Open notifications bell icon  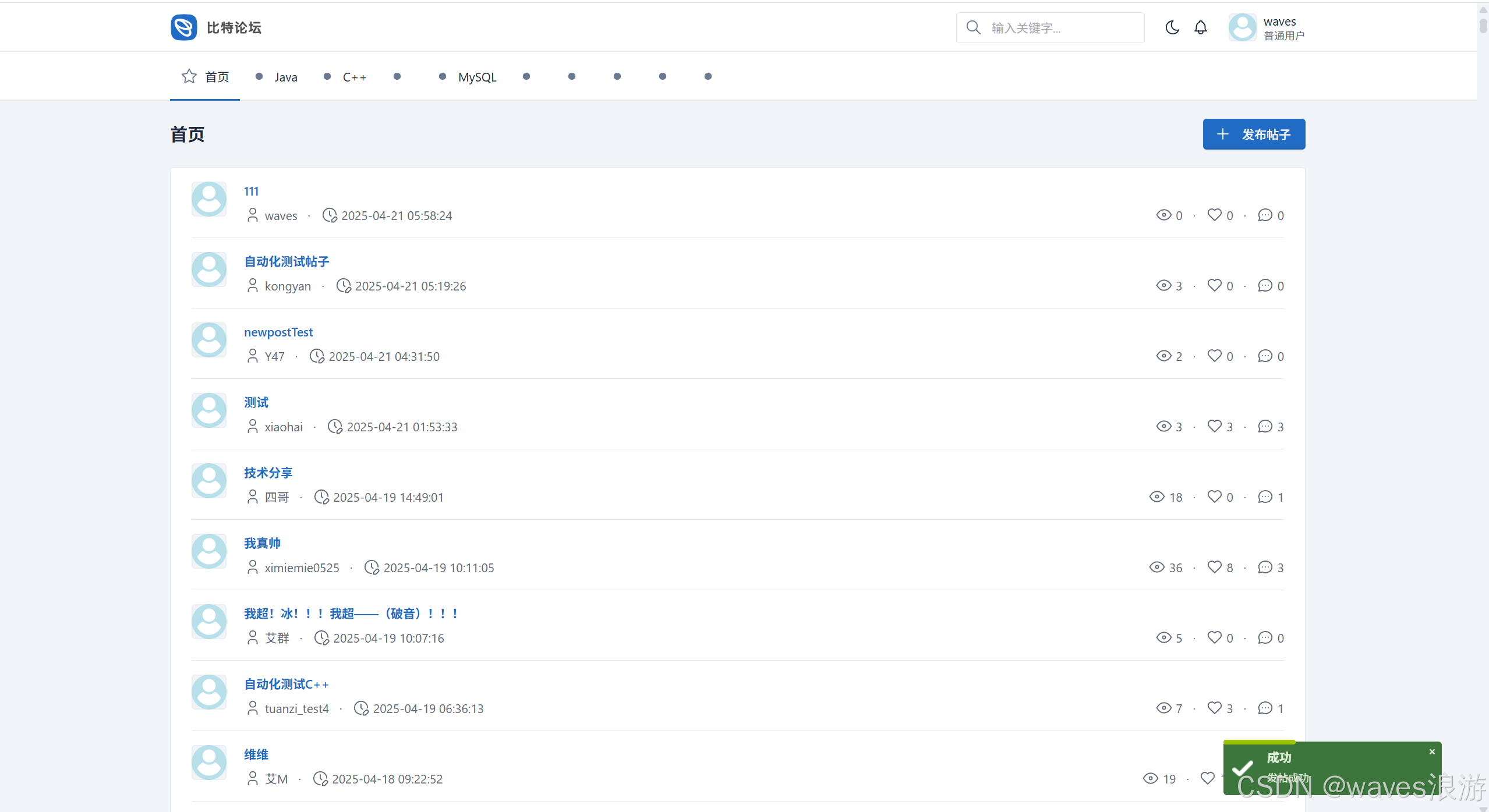coord(1201,27)
